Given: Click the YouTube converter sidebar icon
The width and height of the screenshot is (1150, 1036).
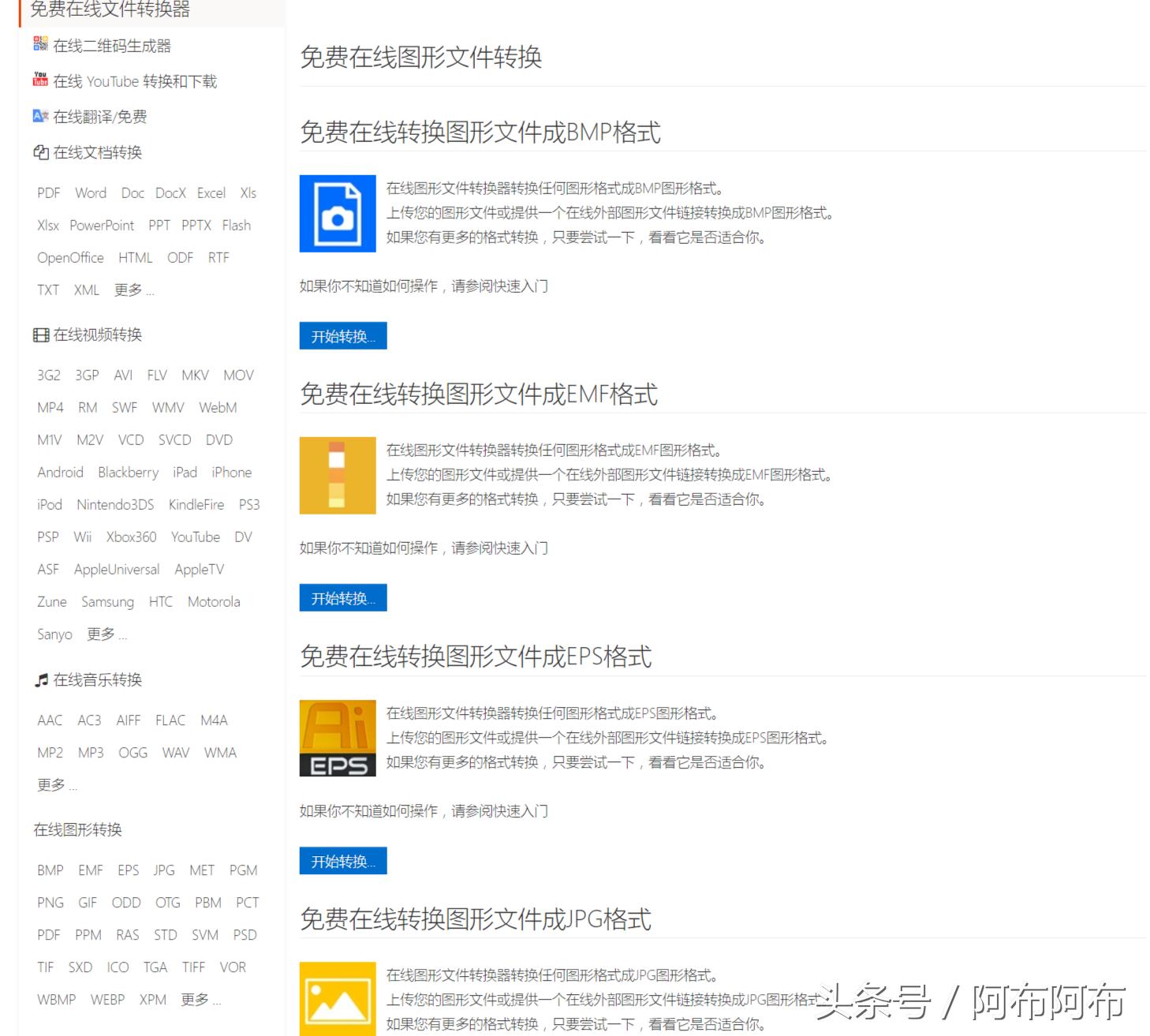Looking at the screenshot, I should click(39, 80).
